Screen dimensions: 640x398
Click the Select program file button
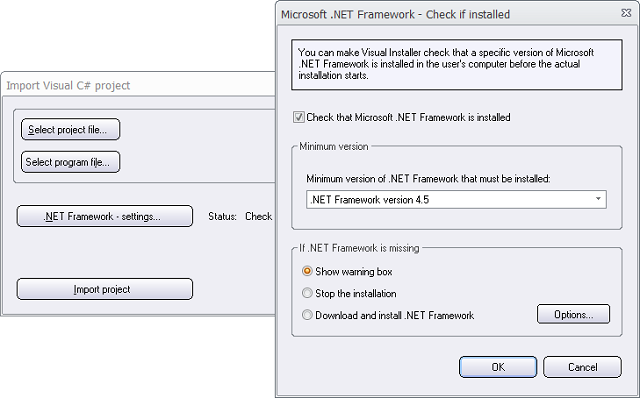tap(70, 162)
